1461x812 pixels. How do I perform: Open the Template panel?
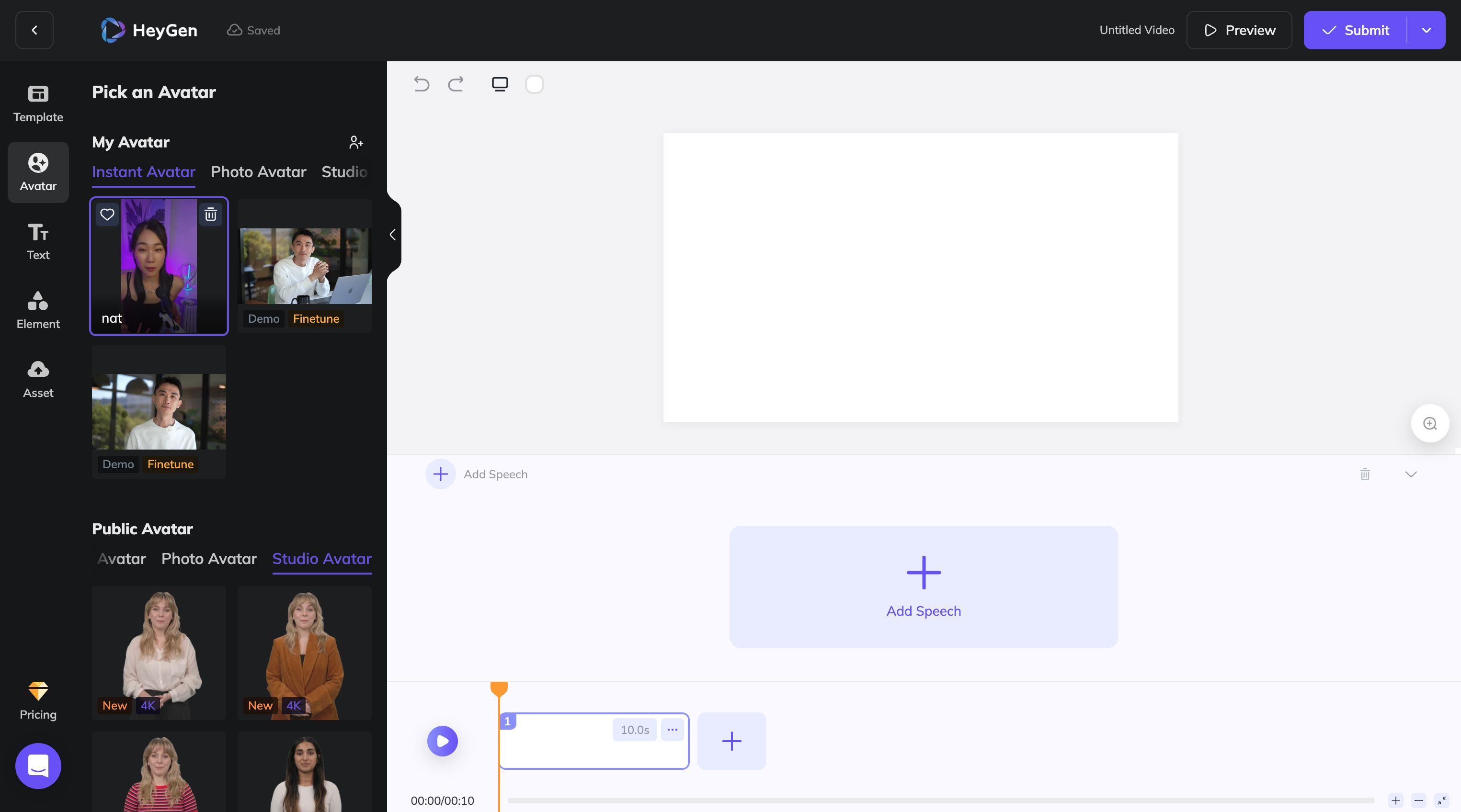(x=38, y=104)
